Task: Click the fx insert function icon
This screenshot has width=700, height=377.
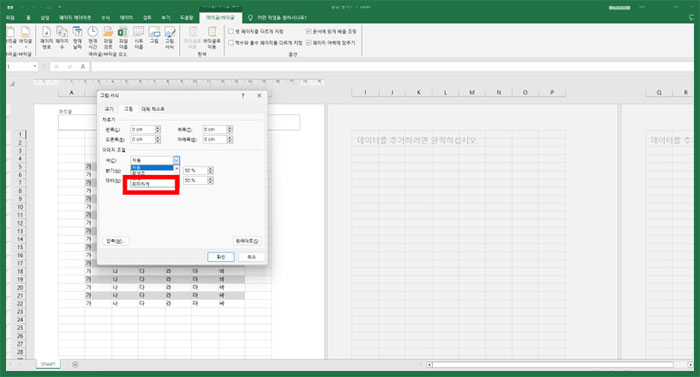Action: coord(83,67)
